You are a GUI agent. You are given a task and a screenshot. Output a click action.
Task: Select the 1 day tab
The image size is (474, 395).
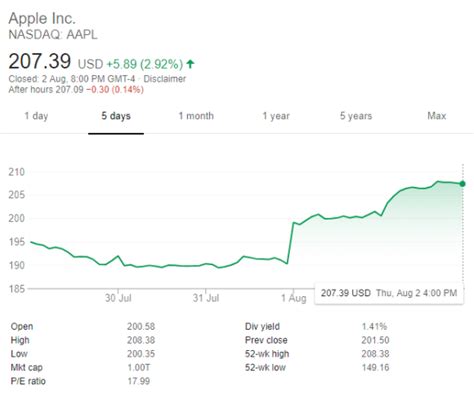click(36, 116)
